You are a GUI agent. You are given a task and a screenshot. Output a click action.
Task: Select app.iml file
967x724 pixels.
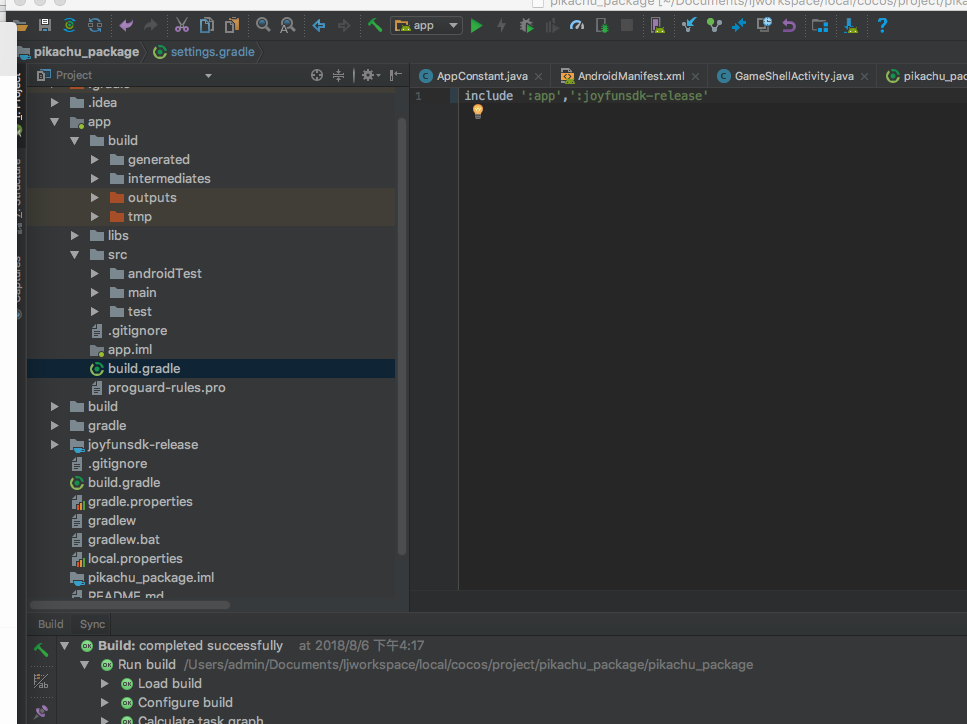click(130, 350)
